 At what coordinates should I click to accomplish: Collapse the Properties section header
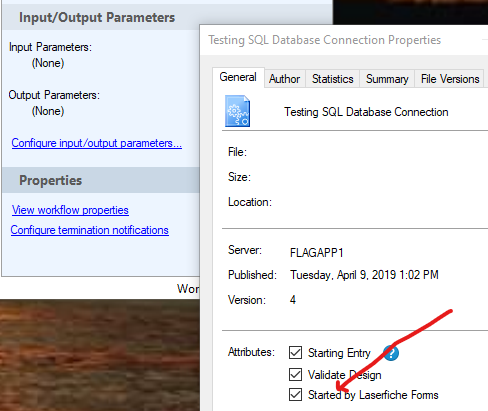(x=101, y=180)
